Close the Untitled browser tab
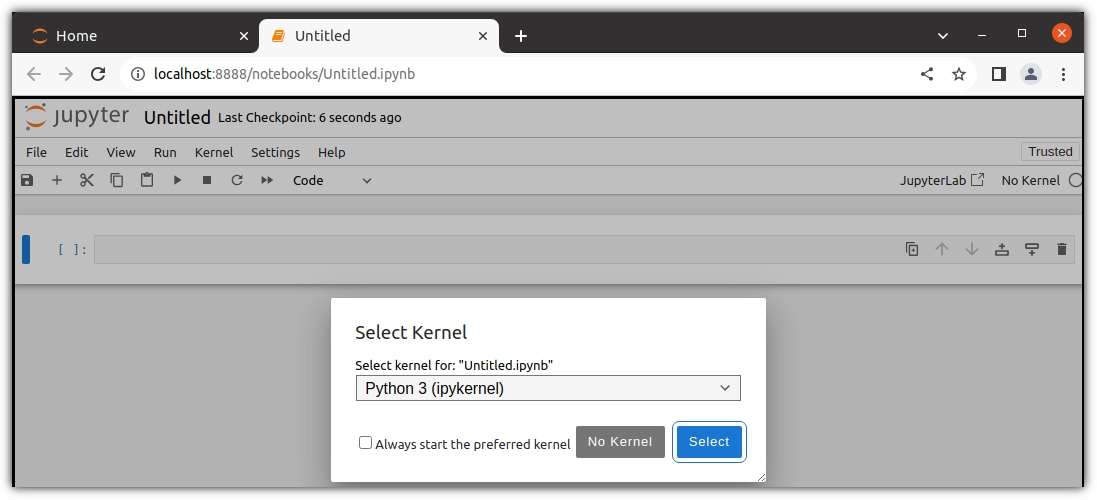 (x=483, y=36)
